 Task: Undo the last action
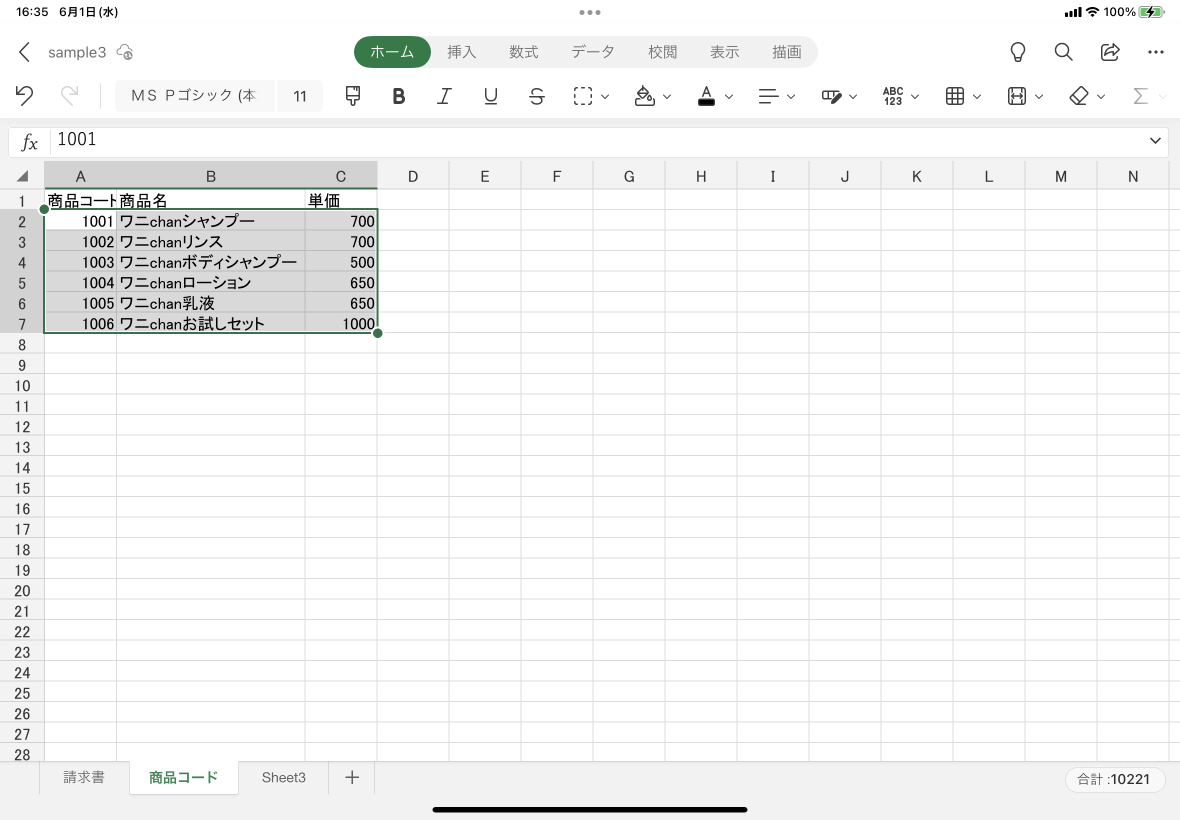(x=24, y=96)
